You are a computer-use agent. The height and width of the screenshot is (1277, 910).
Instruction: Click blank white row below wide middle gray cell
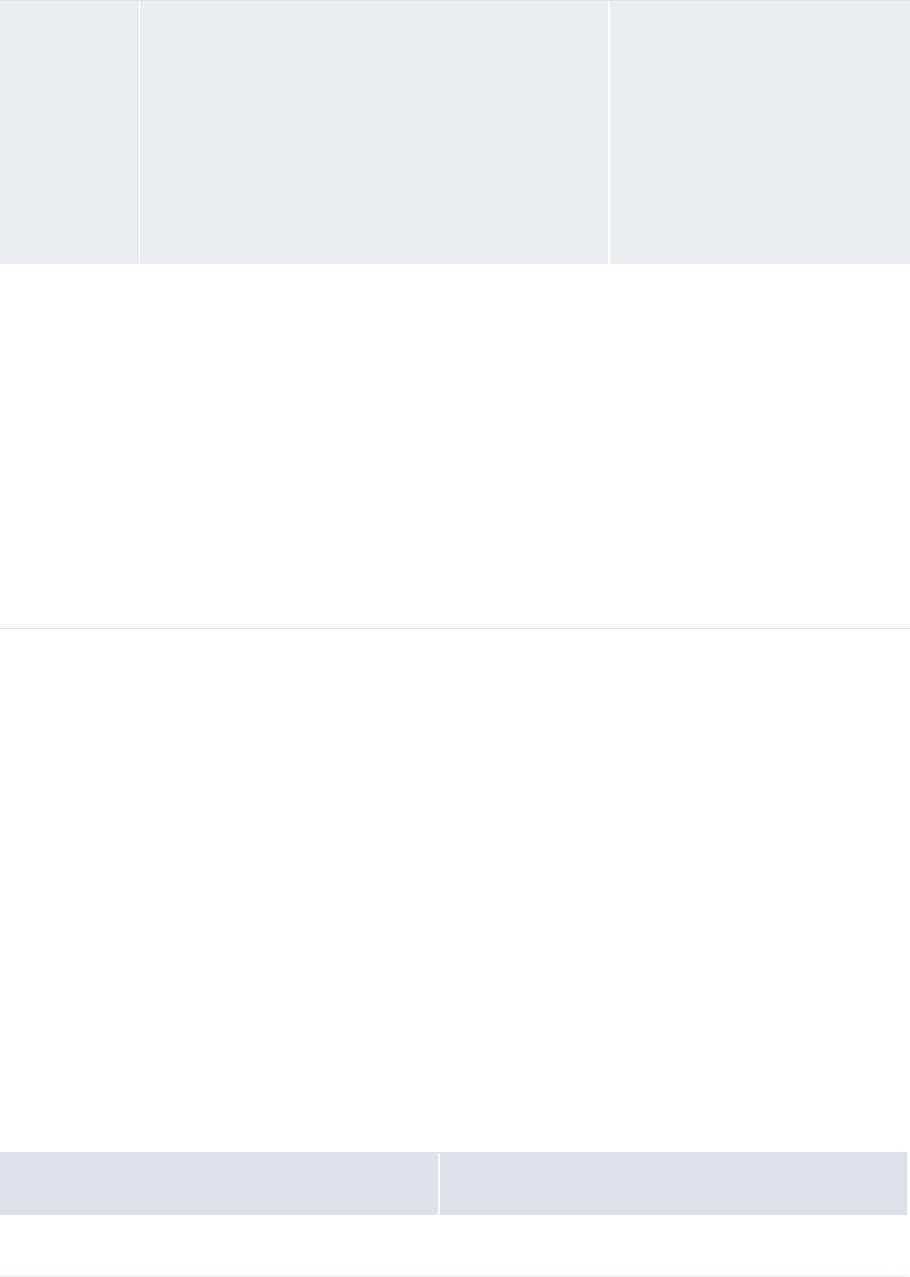tap(373, 445)
